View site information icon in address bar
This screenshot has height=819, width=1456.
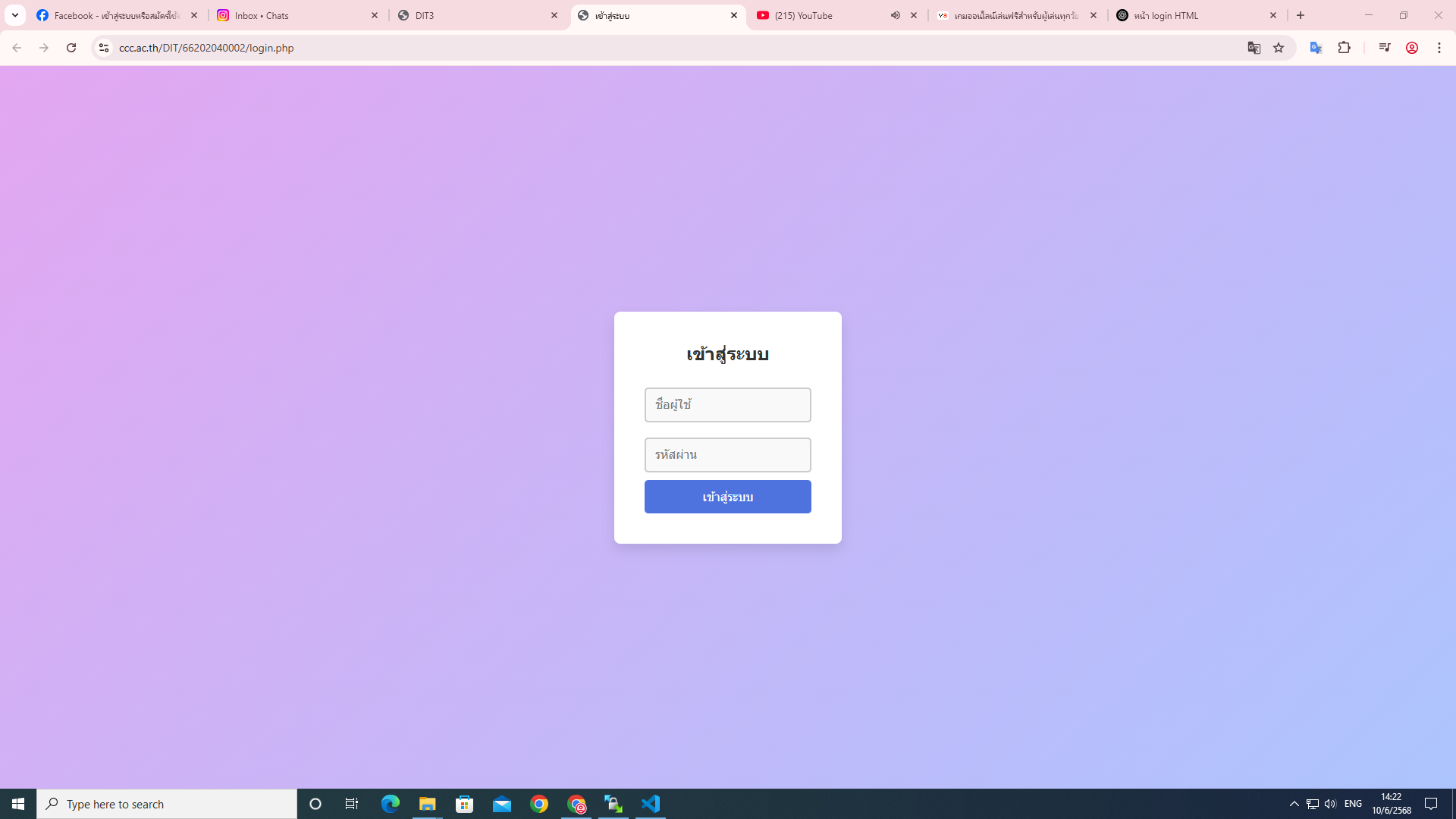[104, 48]
